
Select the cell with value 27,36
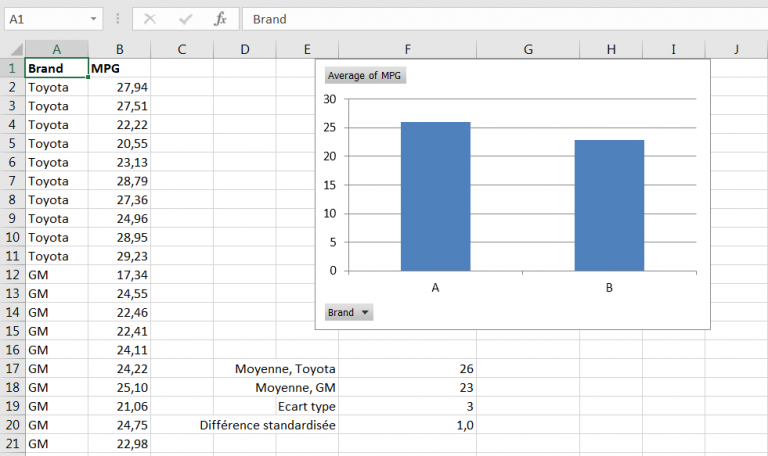(x=120, y=200)
